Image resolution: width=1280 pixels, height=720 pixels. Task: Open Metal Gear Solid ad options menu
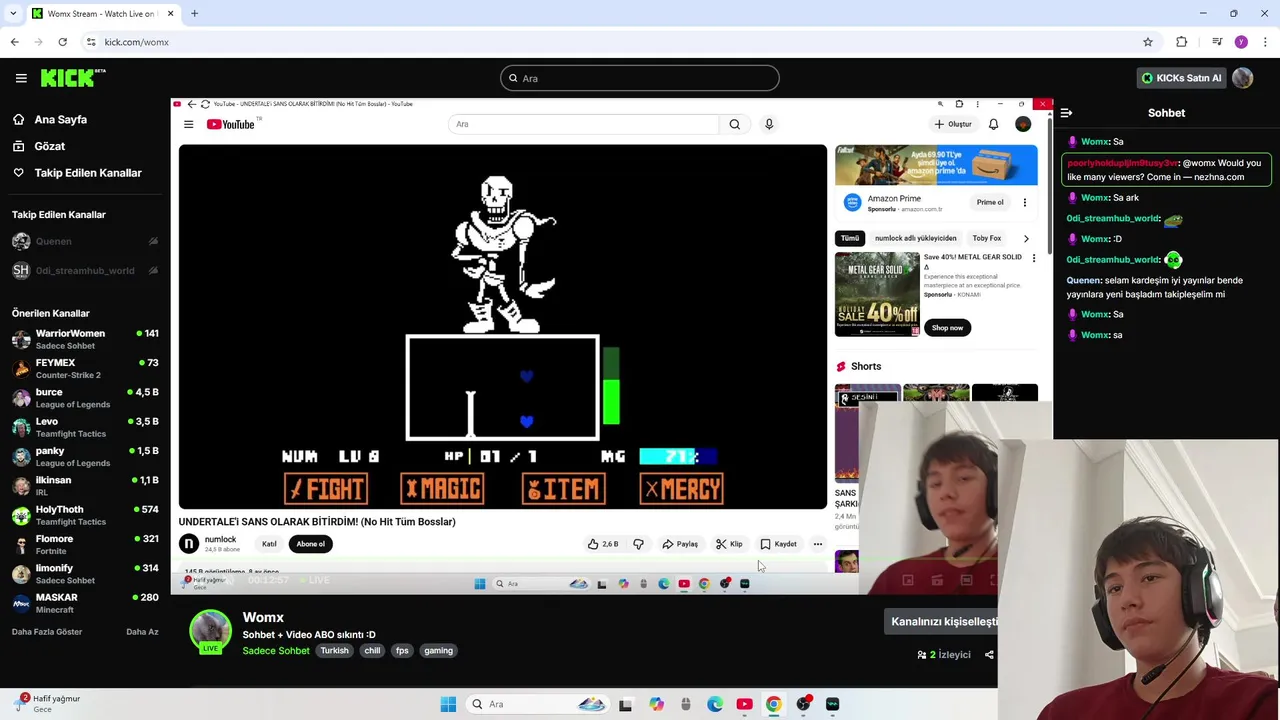(1034, 258)
